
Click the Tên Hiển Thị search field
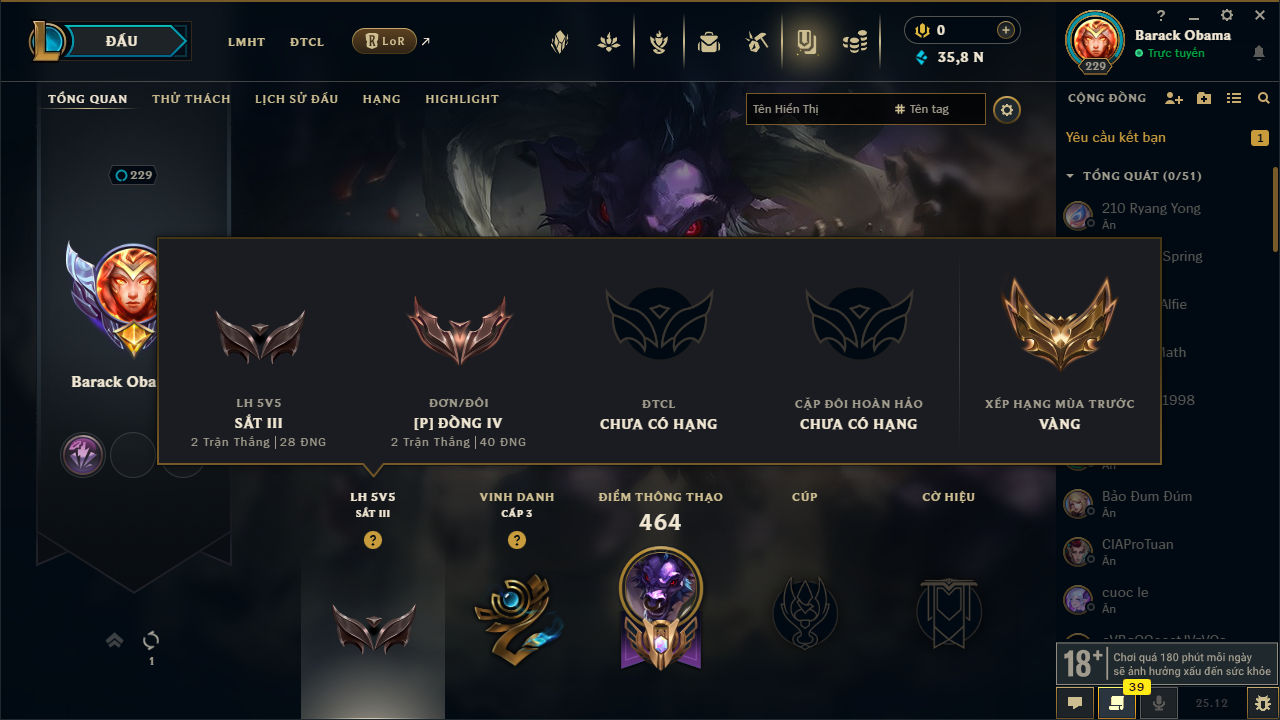tap(818, 109)
